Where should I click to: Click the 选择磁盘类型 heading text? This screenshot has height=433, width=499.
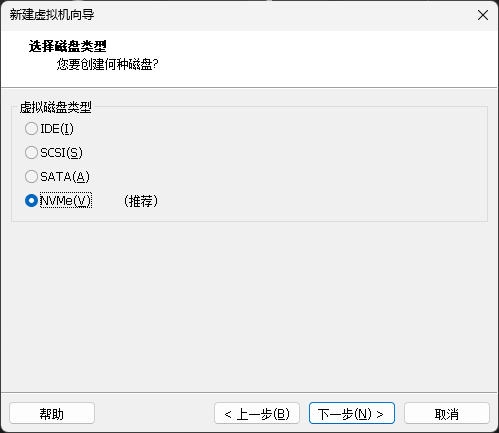coord(68,46)
